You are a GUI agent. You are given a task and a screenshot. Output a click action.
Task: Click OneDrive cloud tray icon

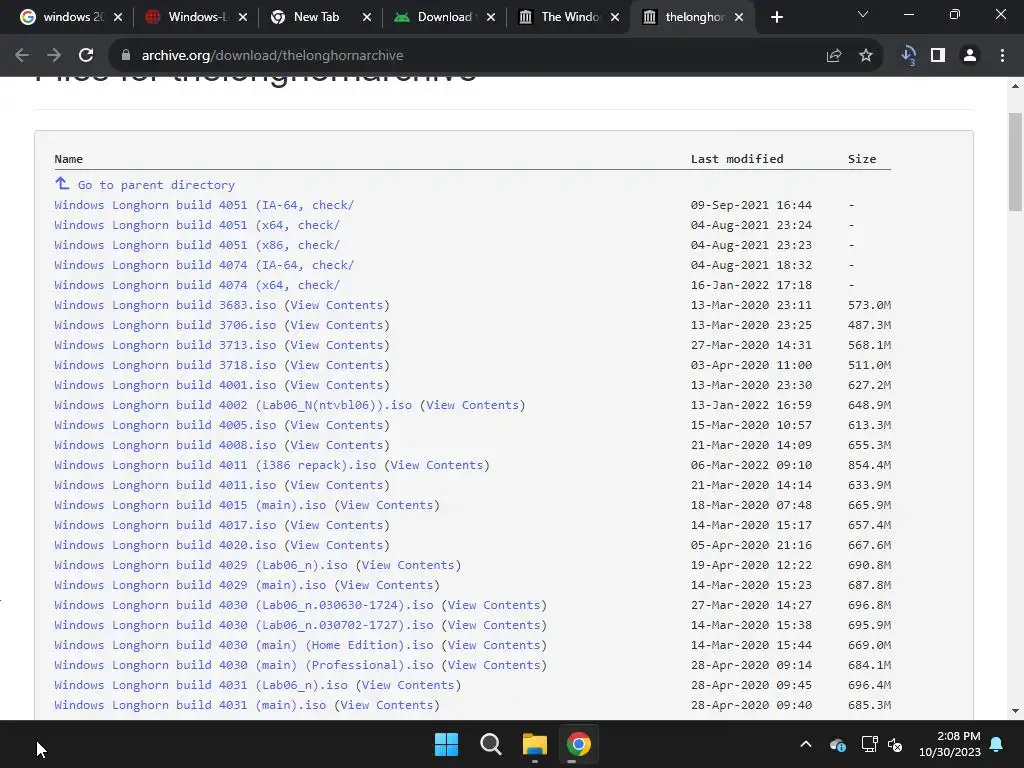(x=838, y=744)
